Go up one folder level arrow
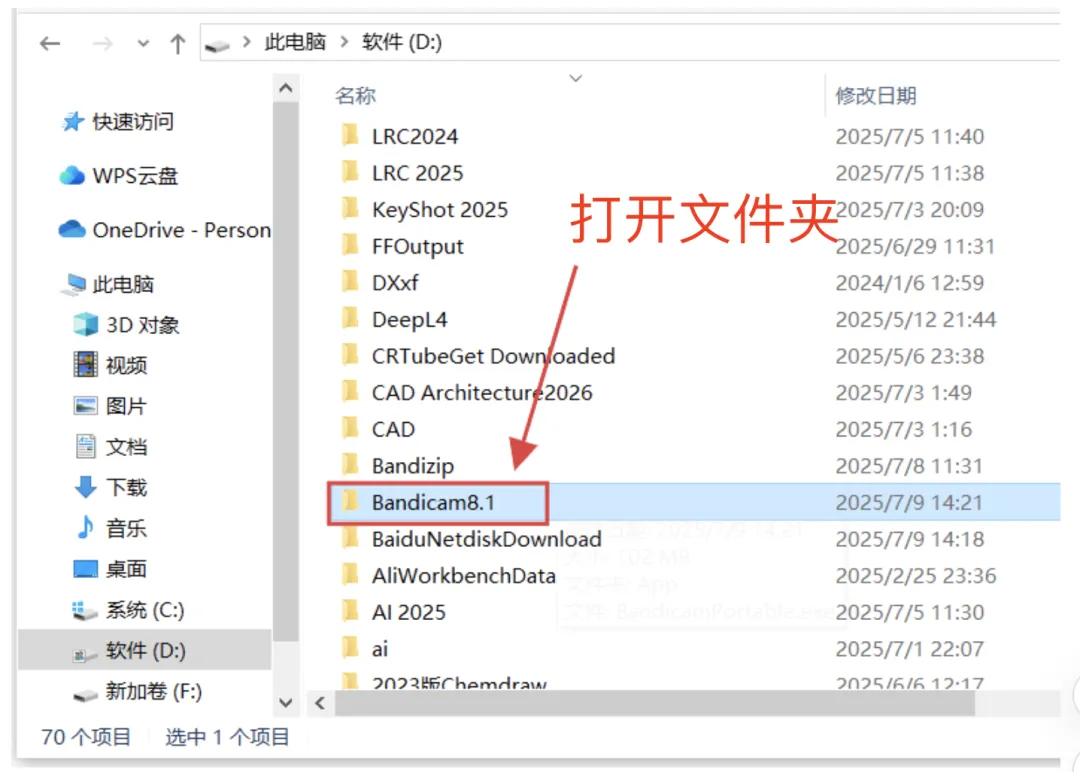Screen dimensions: 1080x772 [177, 44]
